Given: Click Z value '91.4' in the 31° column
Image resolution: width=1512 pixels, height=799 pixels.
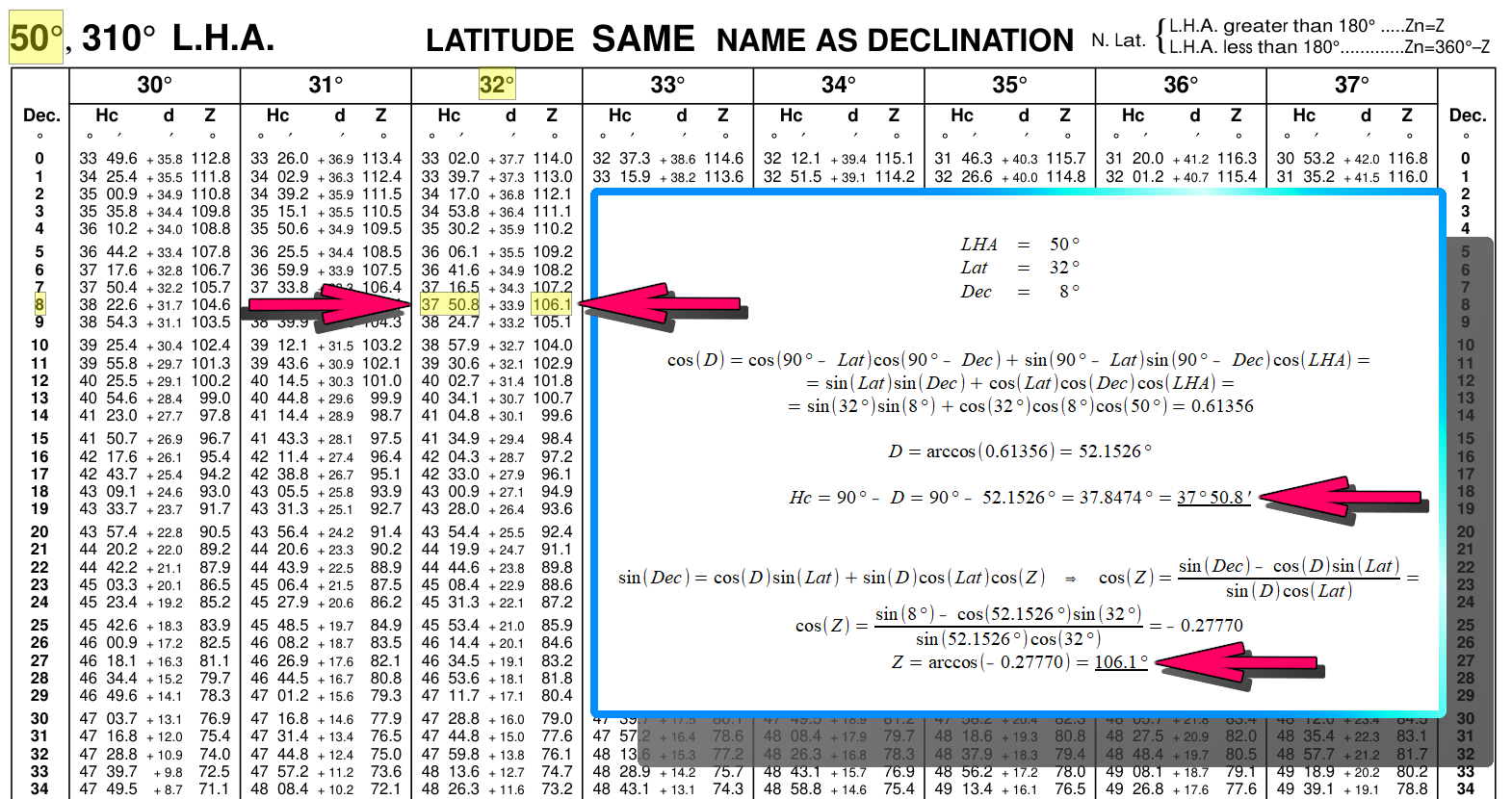Looking at the screenshot, I should click(386, 532).
